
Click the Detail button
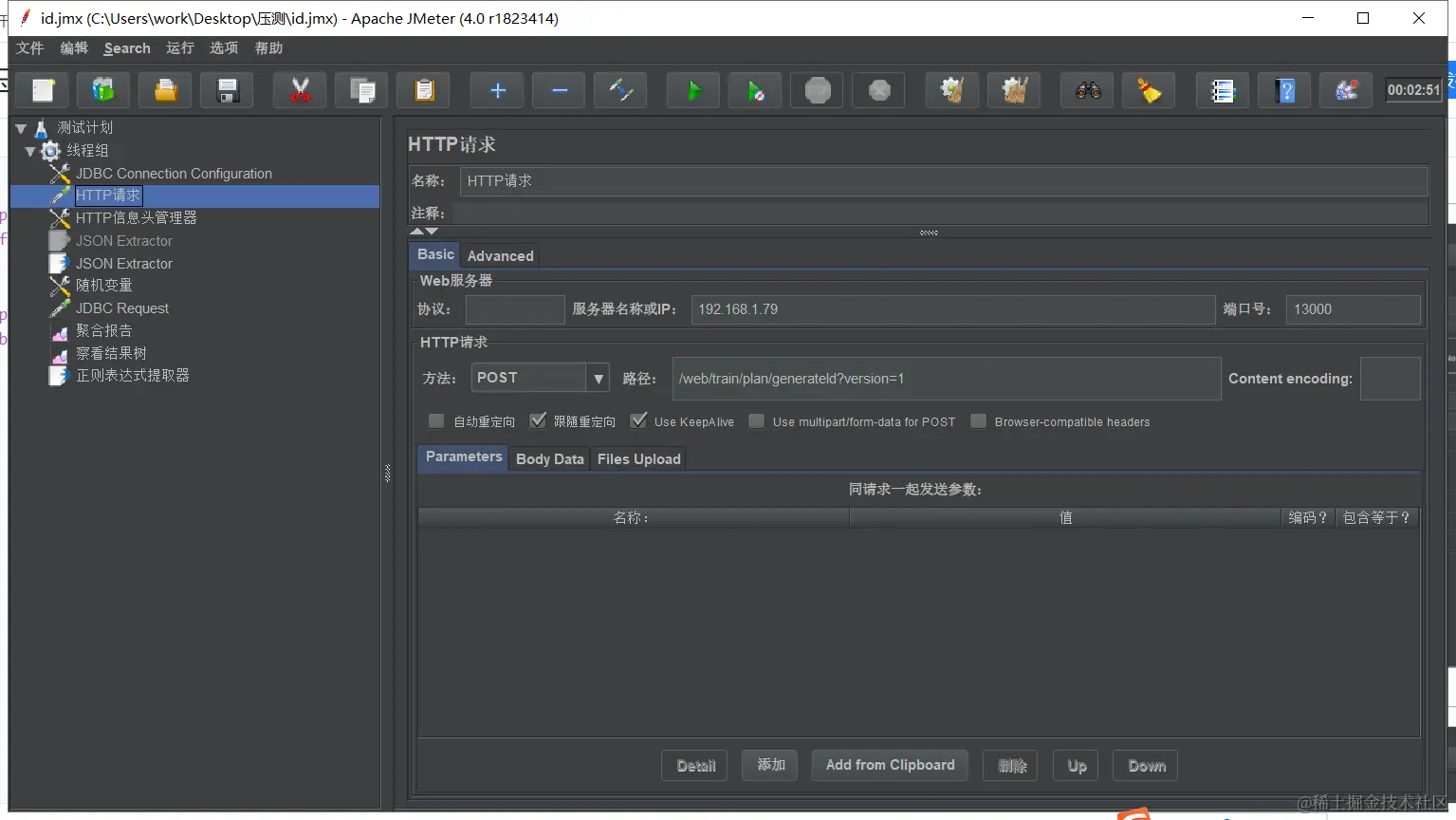tap(696, 766)
